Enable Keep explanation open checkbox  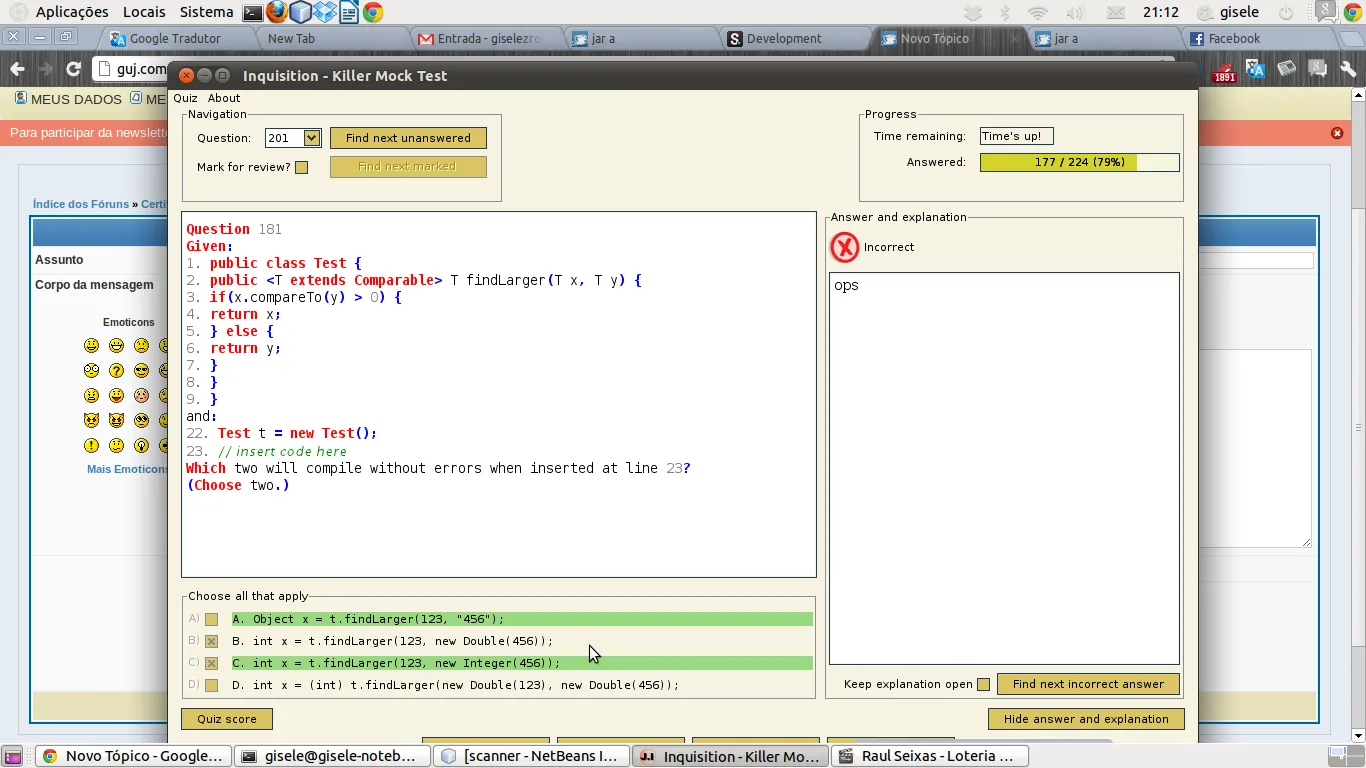coord(983,685)
